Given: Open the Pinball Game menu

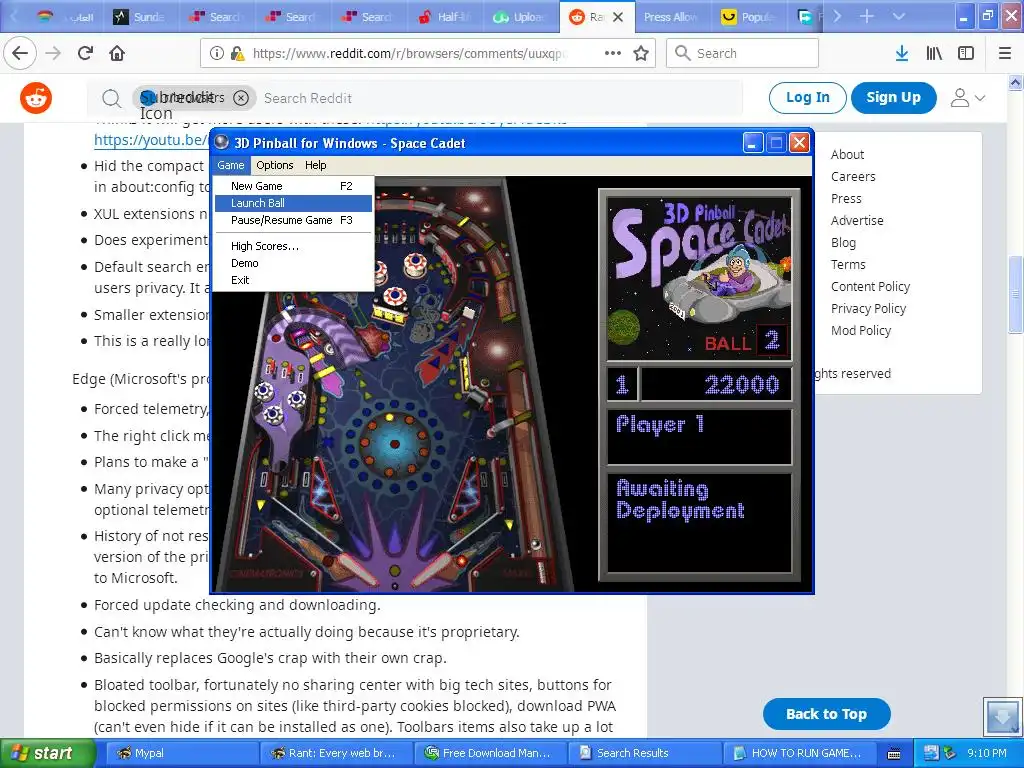Looking at the screenshot, I should [x=231, y=165].
